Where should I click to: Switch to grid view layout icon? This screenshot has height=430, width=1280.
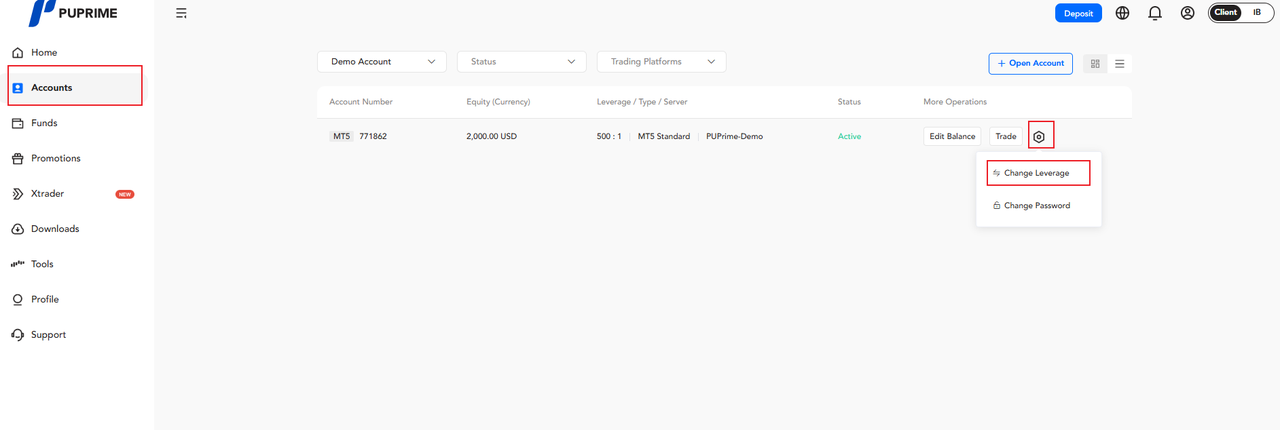pos(1095,63)
